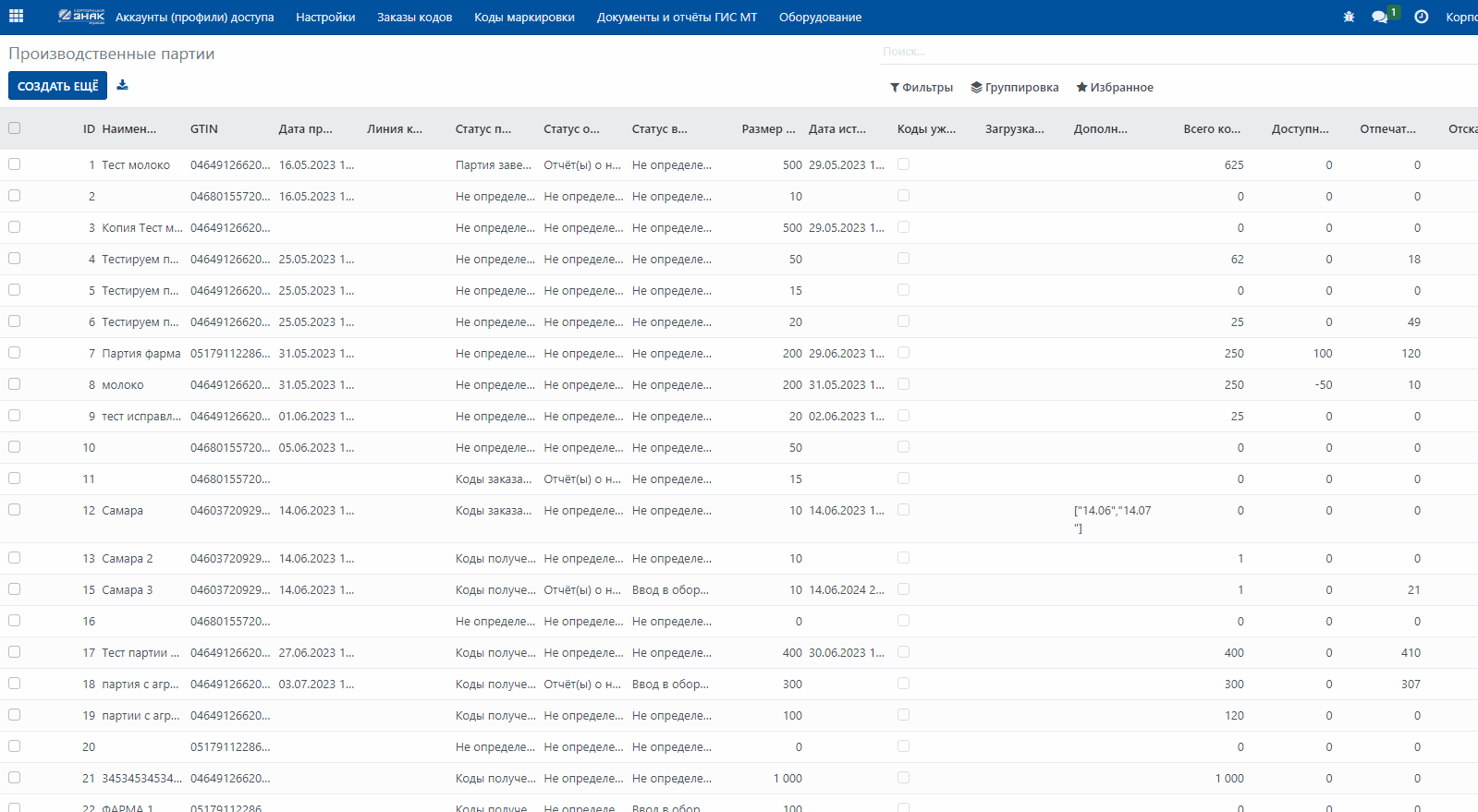Focus the Поиск search field
Viewport: 1478px width, 812px height.
[x=1174, y=52]
